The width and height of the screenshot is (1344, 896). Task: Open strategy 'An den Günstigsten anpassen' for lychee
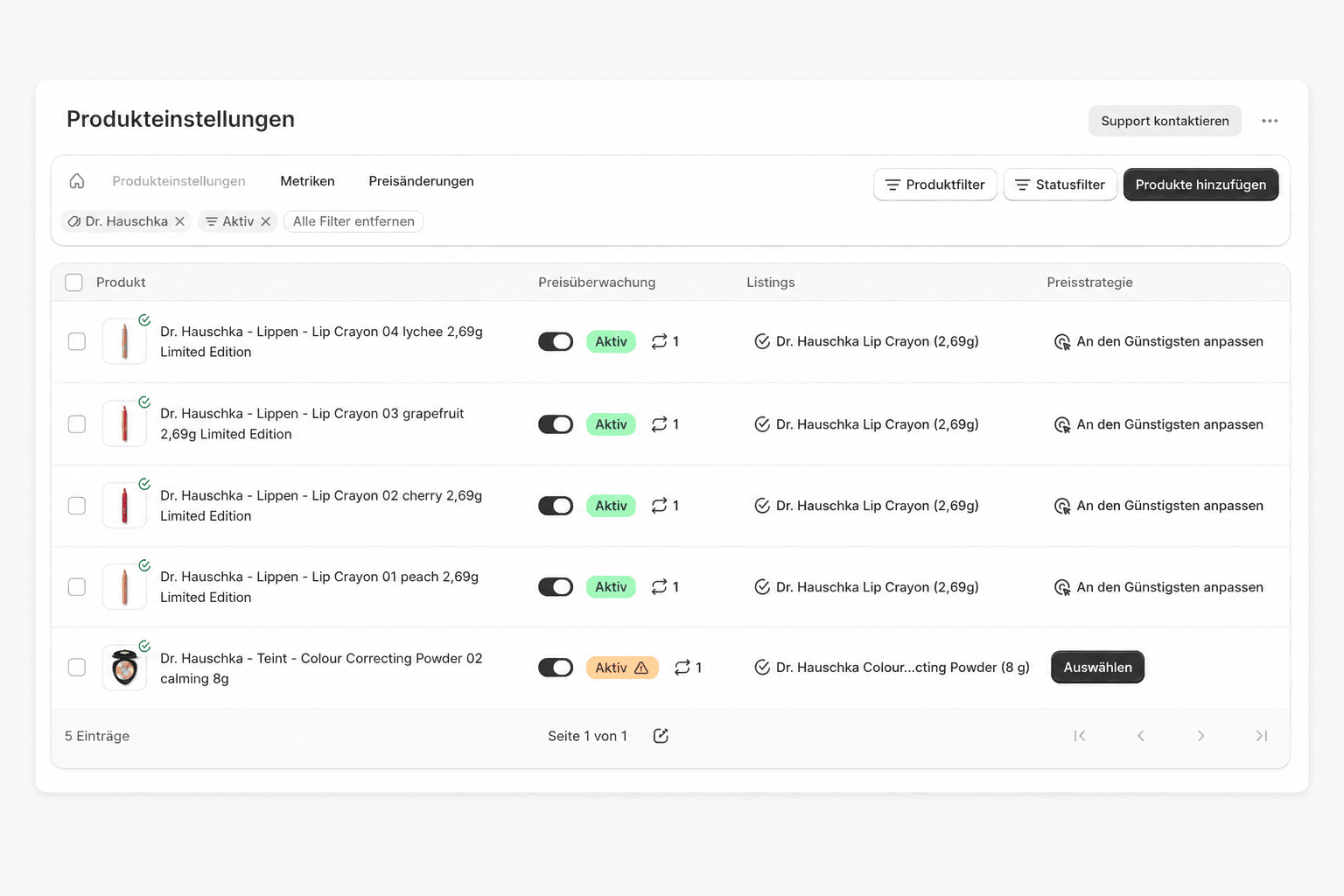tap(1170, 341)
